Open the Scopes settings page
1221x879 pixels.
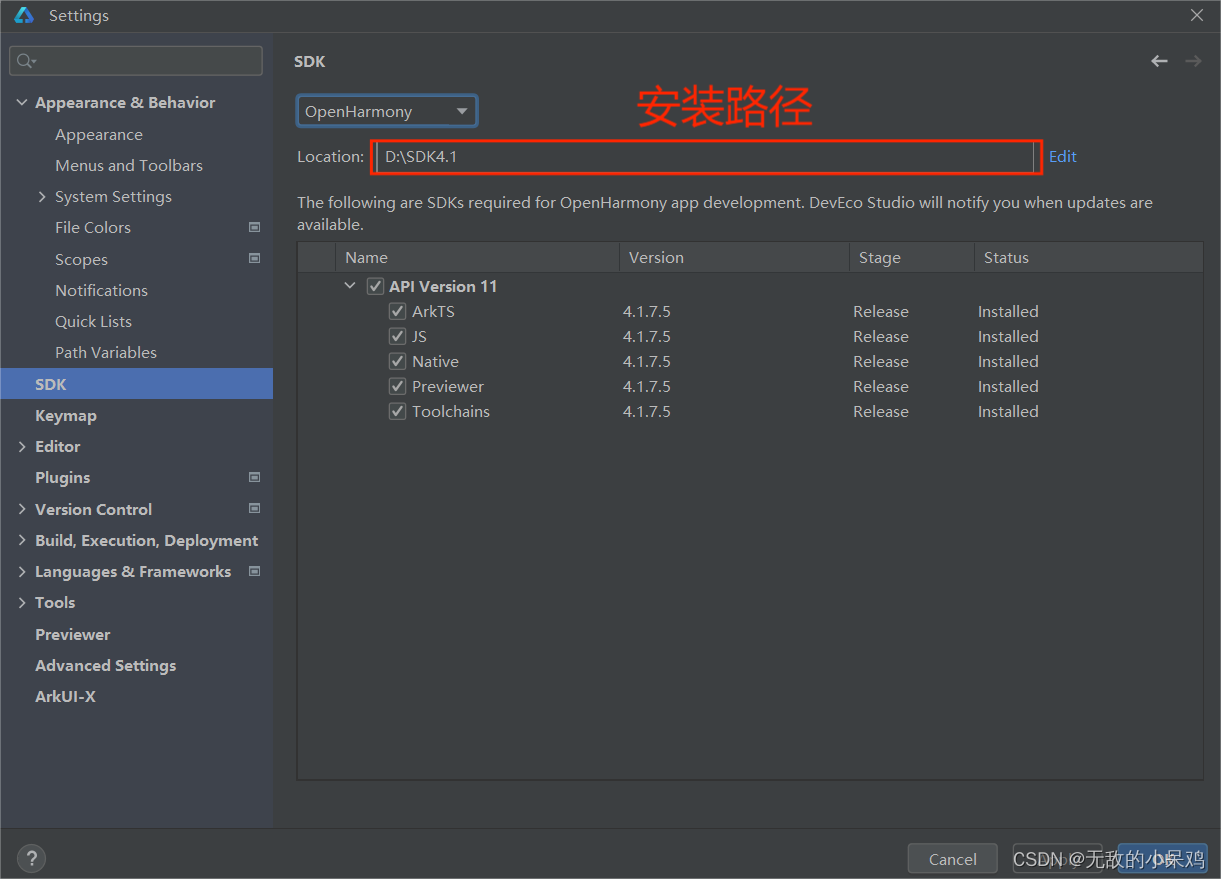pos(81,259)
